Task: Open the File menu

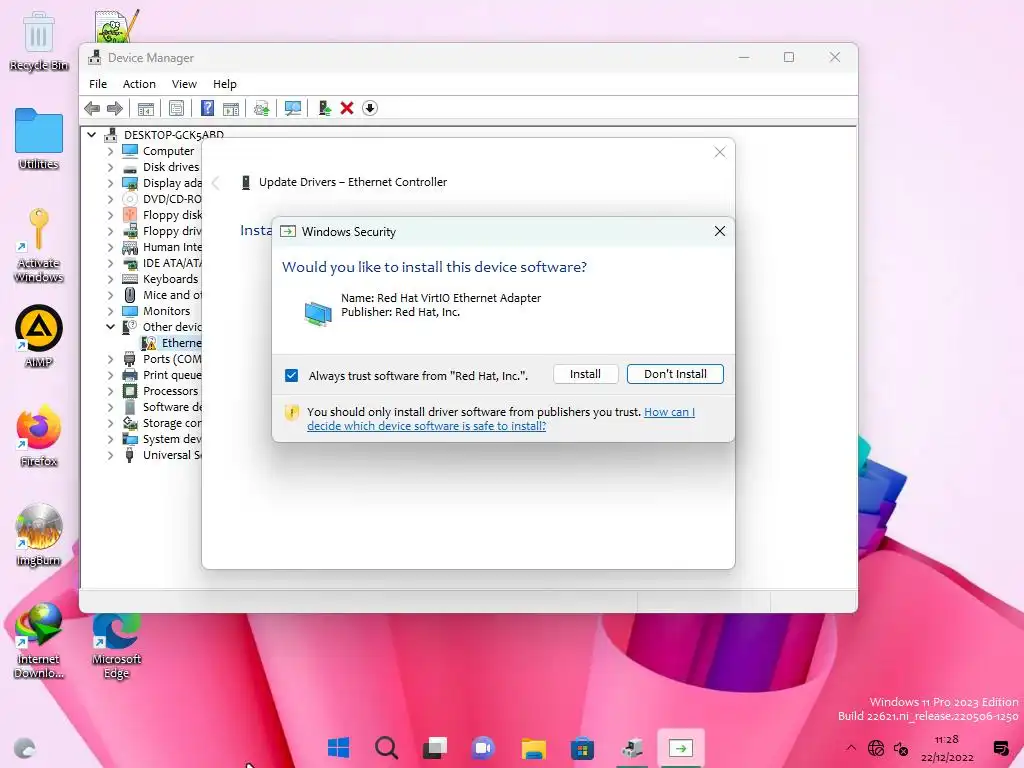Action: 98,84
